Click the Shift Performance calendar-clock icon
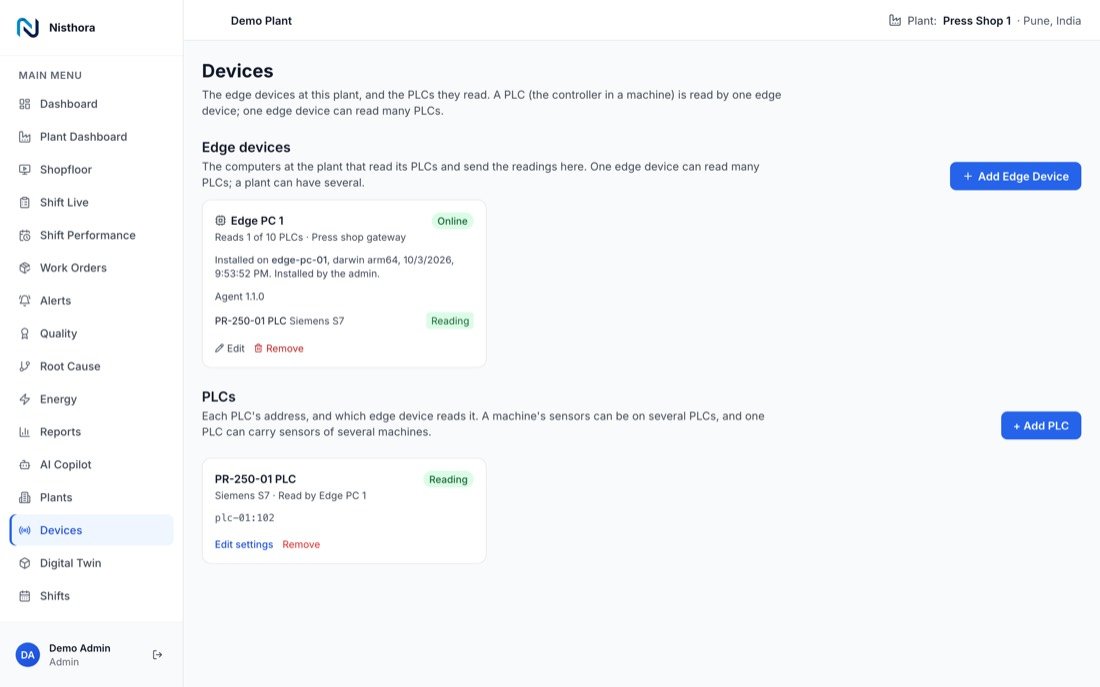 [25, 235]
